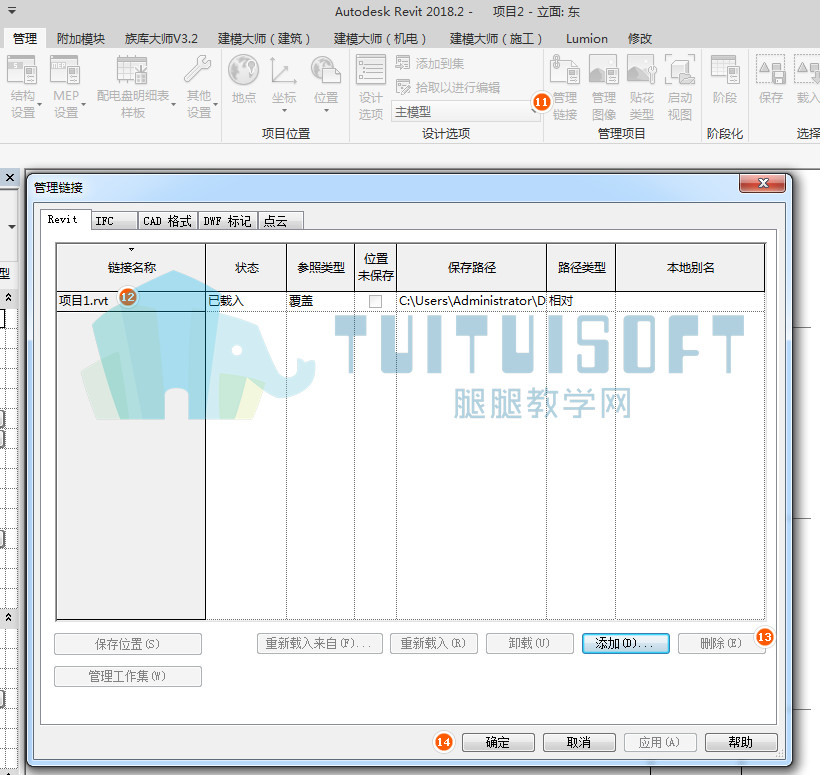
Task: Click the 保存路径 cell C:\Users\Administrator\D
Action: click(x=471, y=301)
